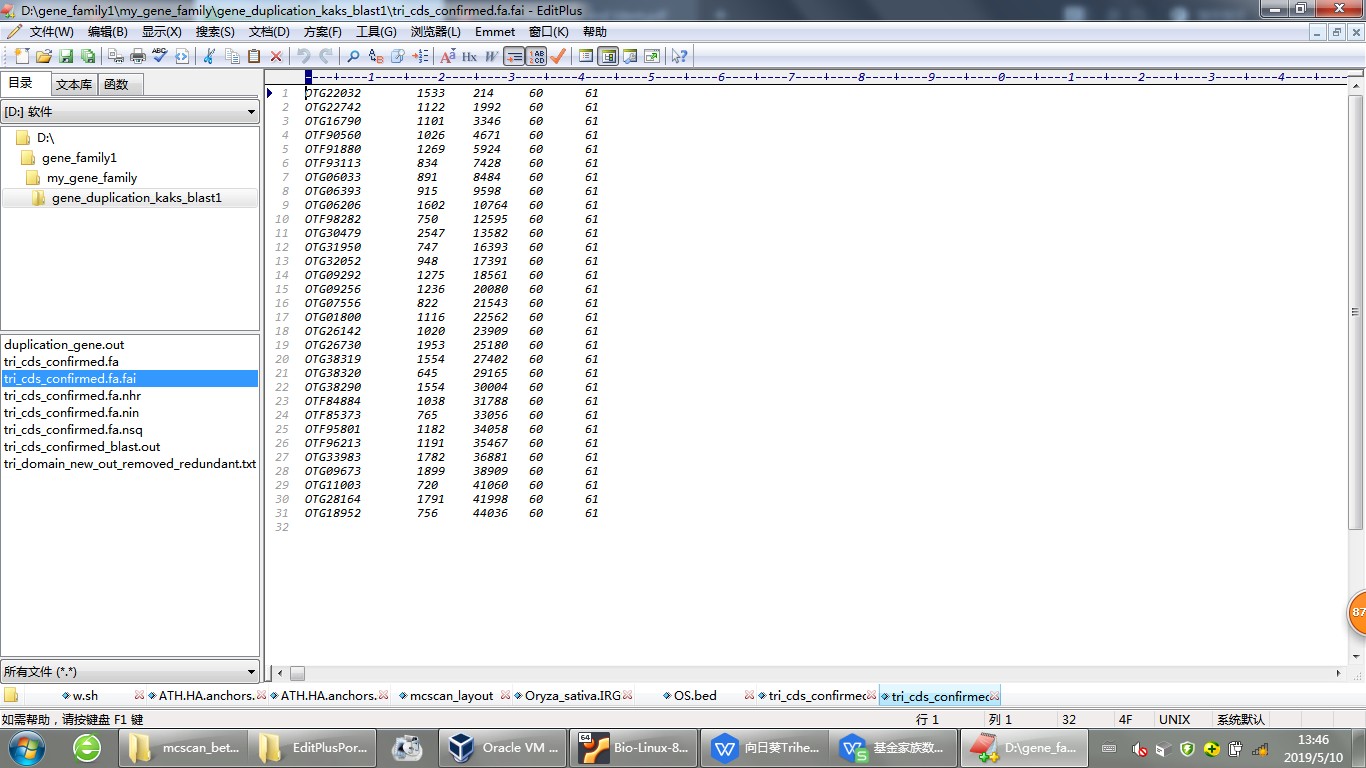
Task: Click the view in browser icon
Action: (182, 56)
